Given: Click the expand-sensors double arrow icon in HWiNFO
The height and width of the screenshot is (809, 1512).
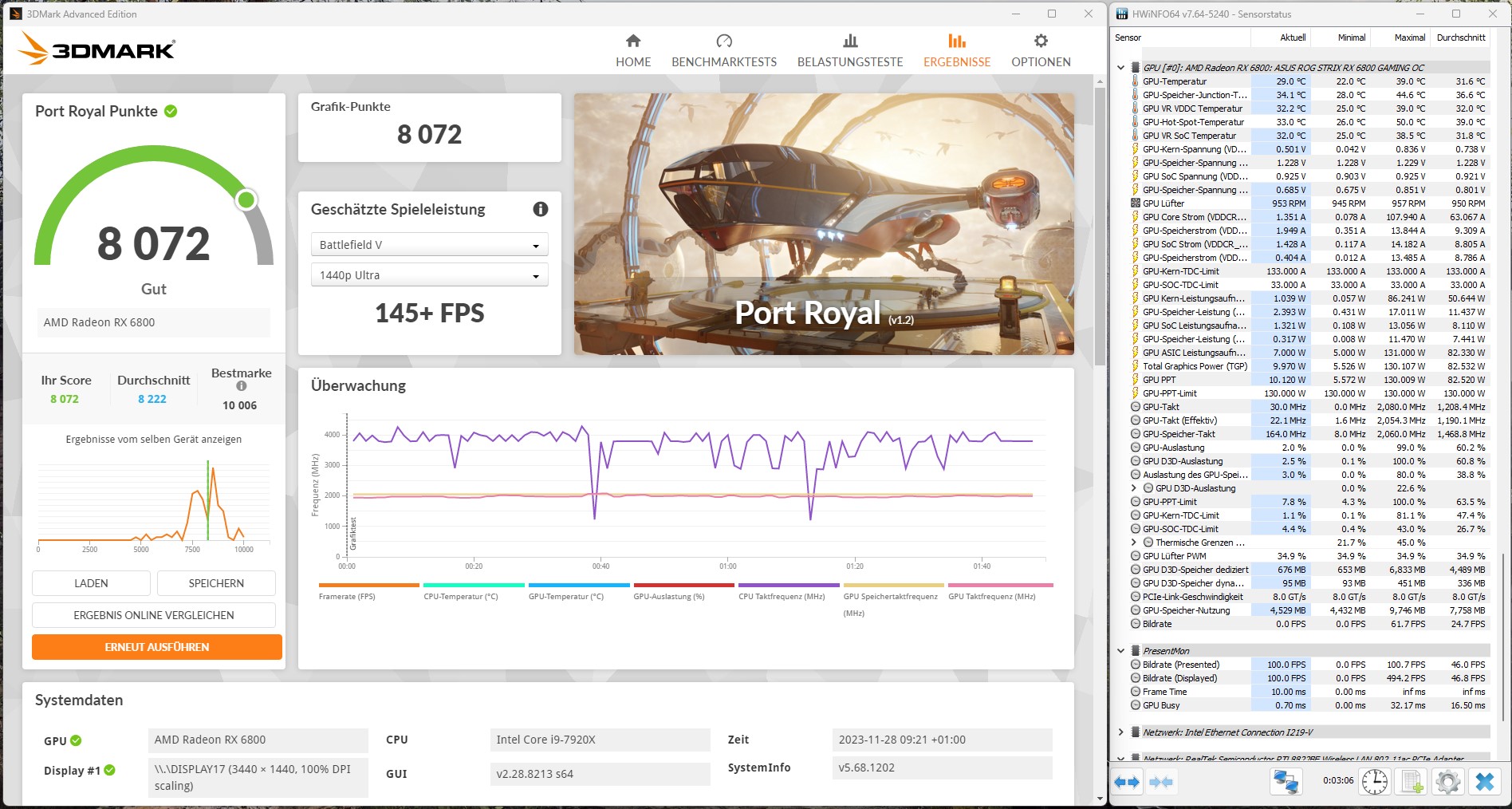Looking at the screenshot, I should tap(1127, 782).
